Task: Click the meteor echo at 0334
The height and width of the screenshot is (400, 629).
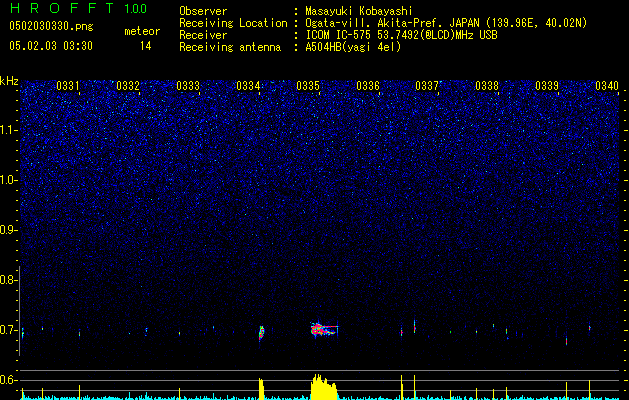Action: tap(262, 333)
